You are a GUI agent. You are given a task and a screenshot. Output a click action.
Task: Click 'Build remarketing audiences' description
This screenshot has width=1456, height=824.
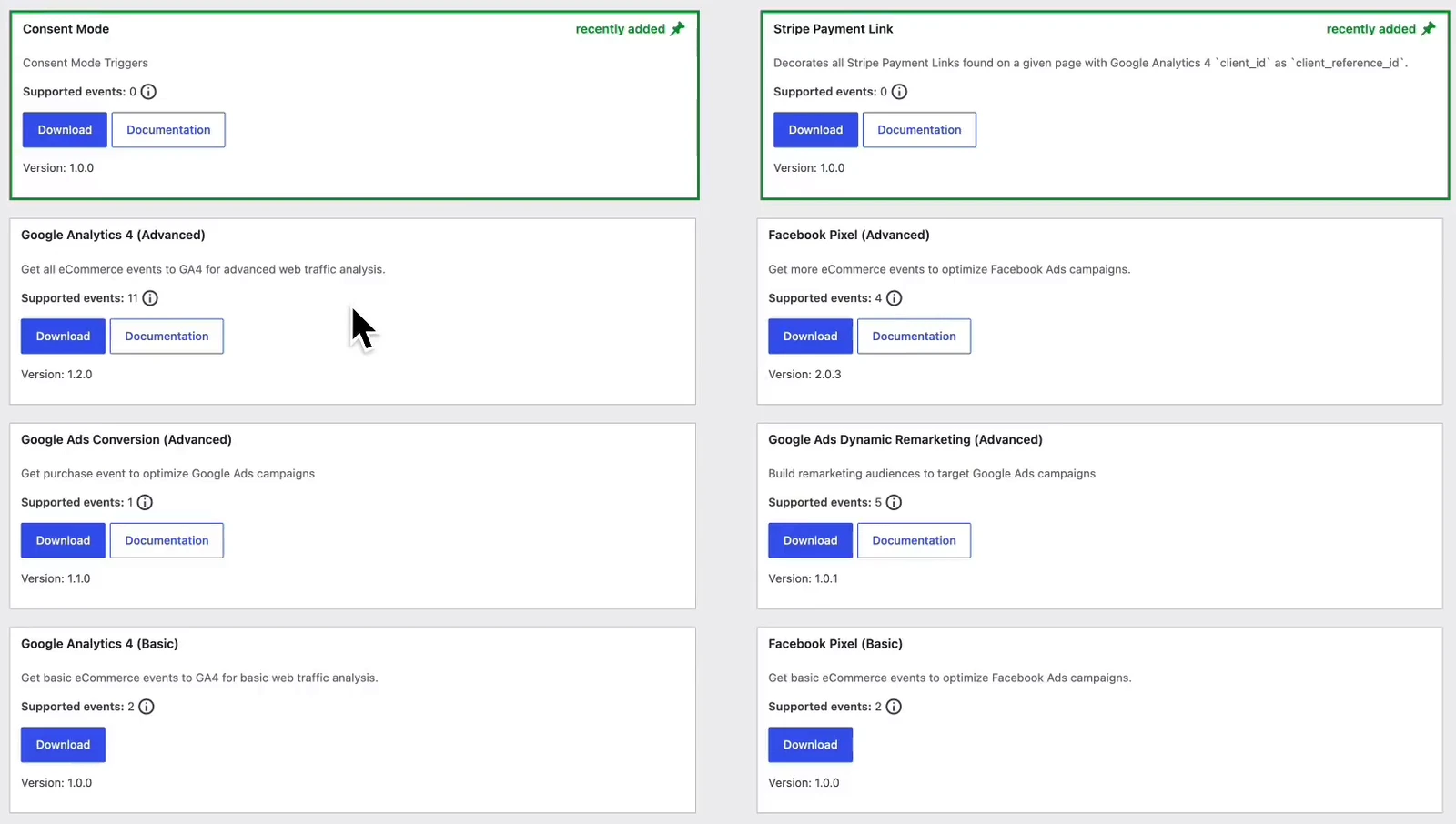point(932,474)
